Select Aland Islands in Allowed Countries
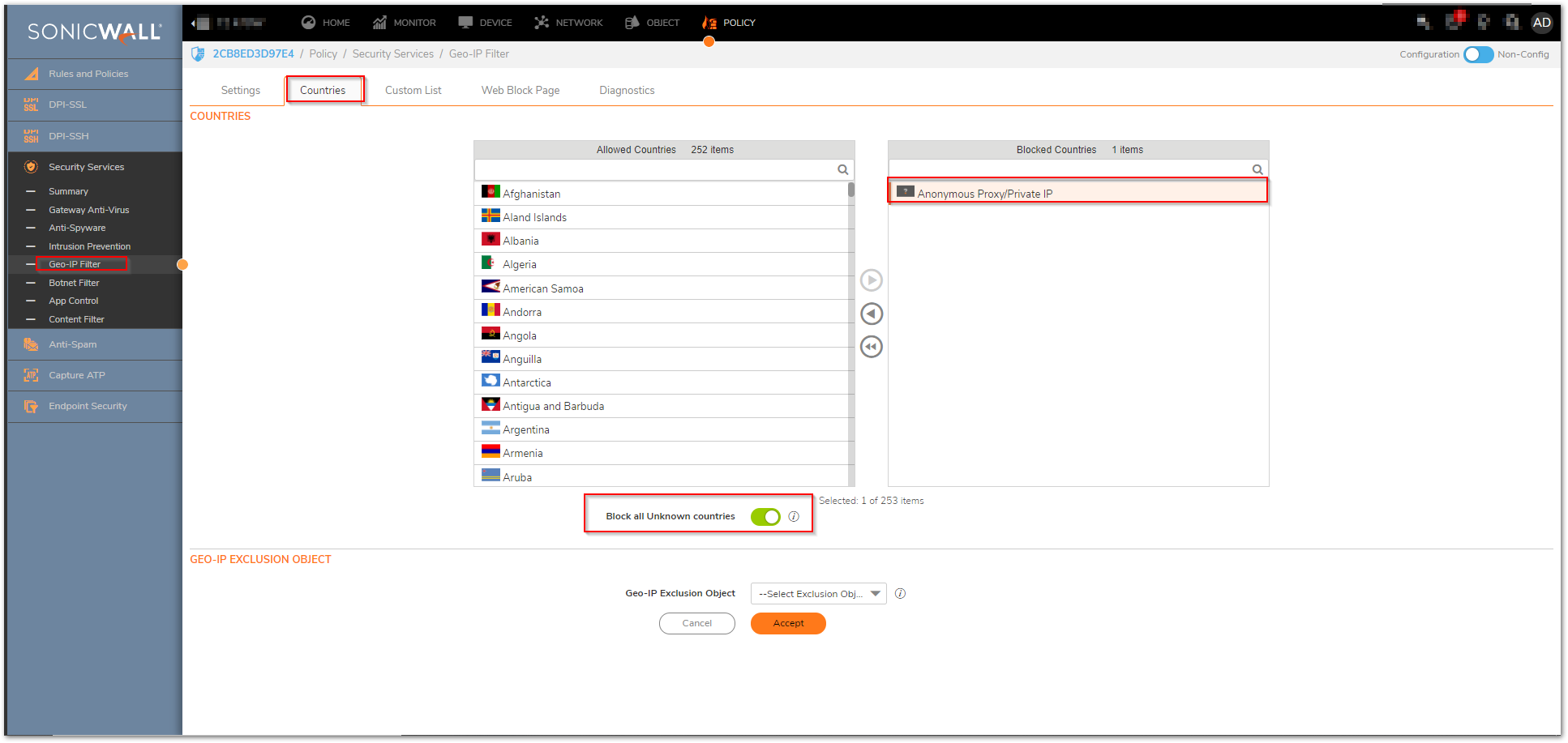Viewport: 1568px width, 743px height. point(661,217)
